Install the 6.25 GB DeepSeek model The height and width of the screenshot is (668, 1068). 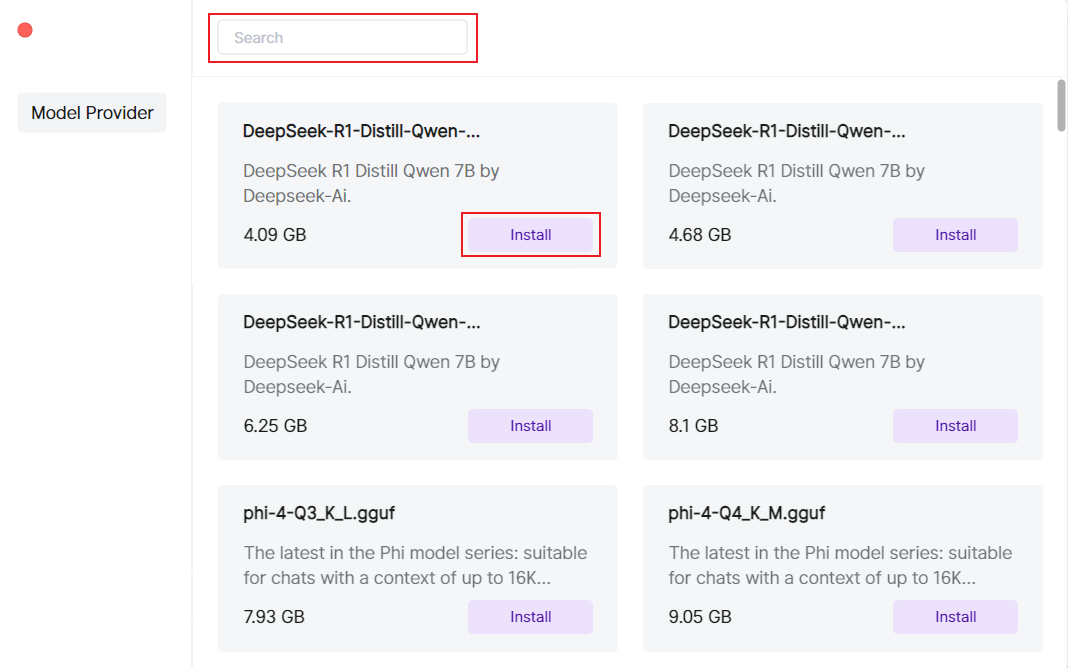(x=531, y=426)
